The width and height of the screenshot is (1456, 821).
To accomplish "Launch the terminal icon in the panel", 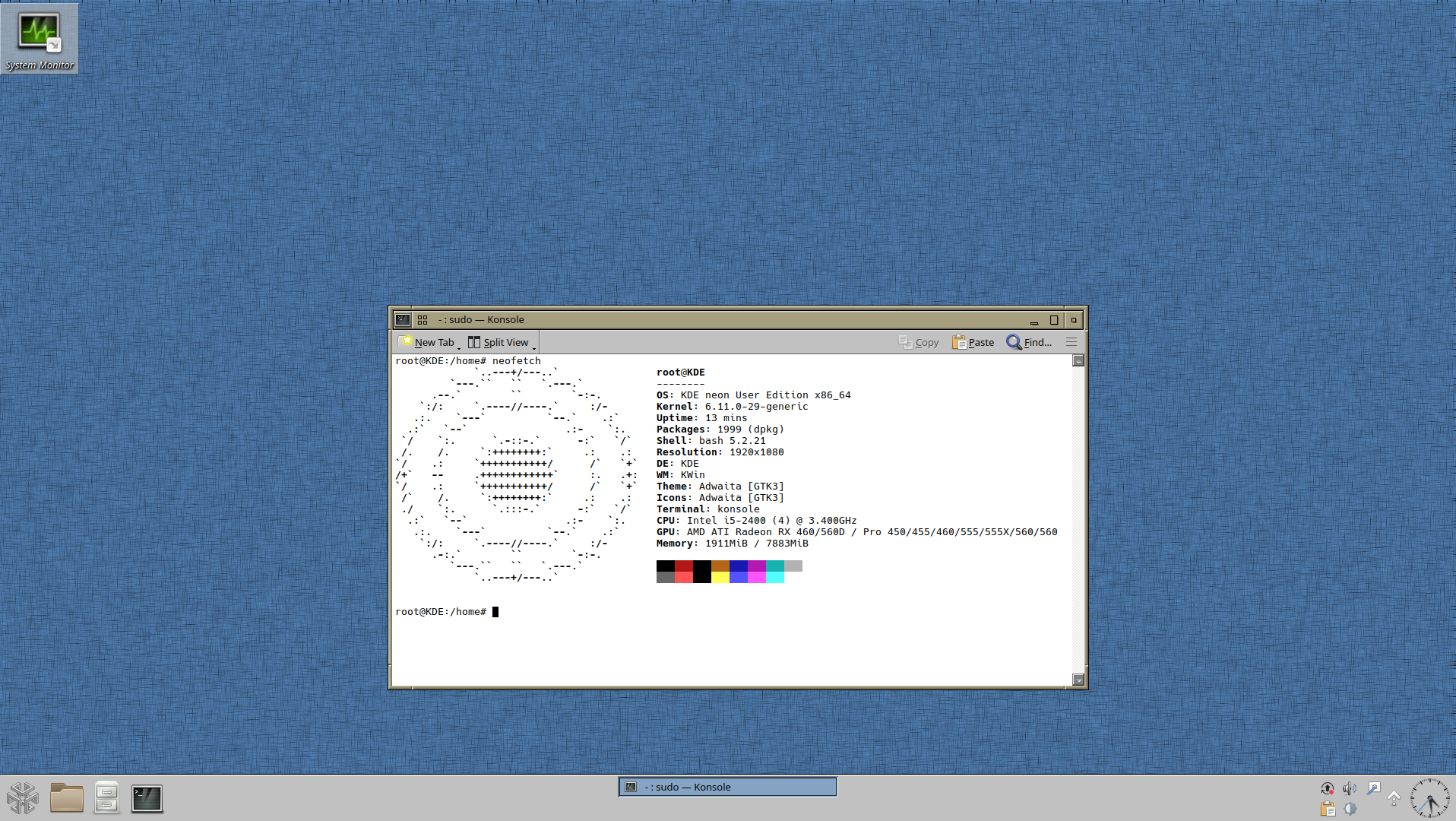I will [x=147, y=798].
